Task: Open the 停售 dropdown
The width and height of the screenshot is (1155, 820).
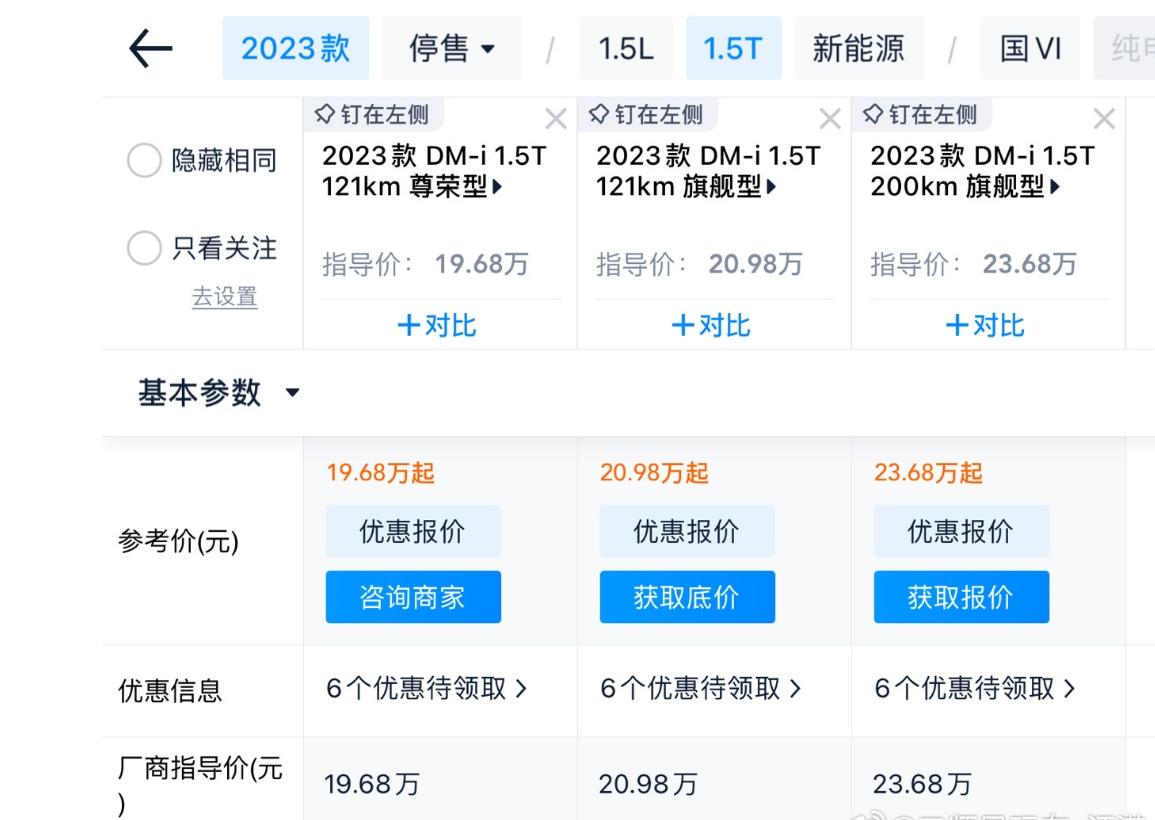Action: (452, 49)
